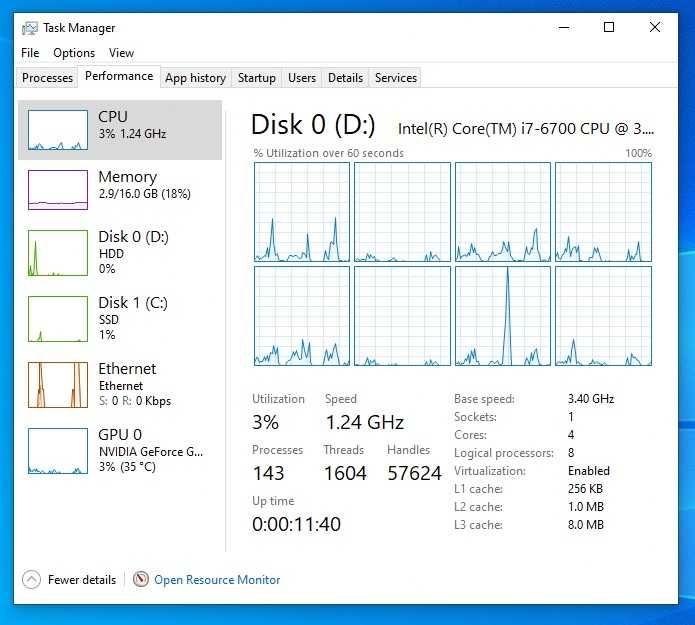Click the Intel Core i7-6700 CPU name
Viewport: 695px width, 625px height.
coord(526,129)
